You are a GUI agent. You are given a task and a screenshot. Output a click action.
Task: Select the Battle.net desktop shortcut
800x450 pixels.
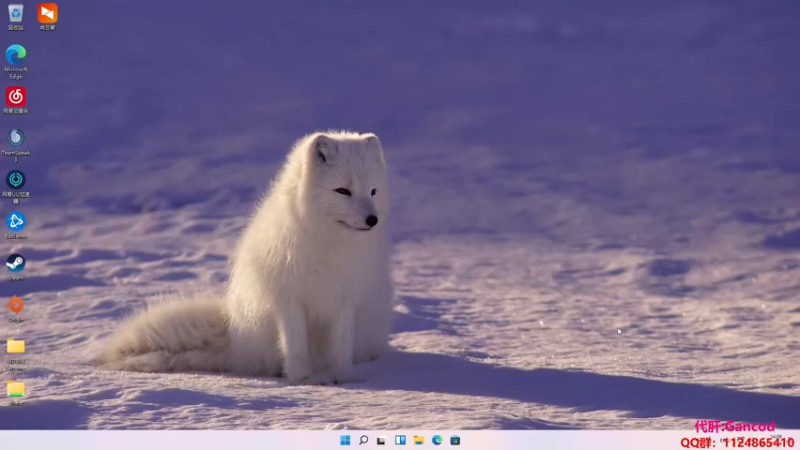[16, 226]
